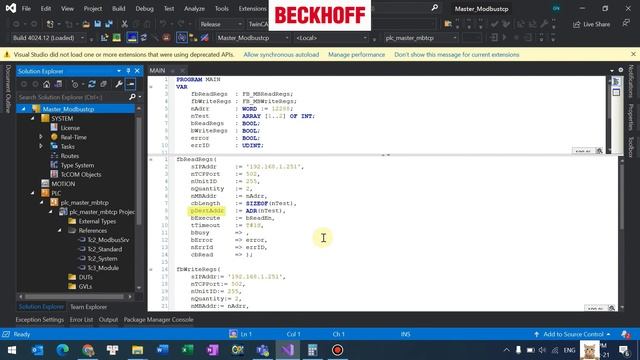Open the Error List tab
Image resolution: width=640 pixels, height=360 pixels.
(81, 320)
